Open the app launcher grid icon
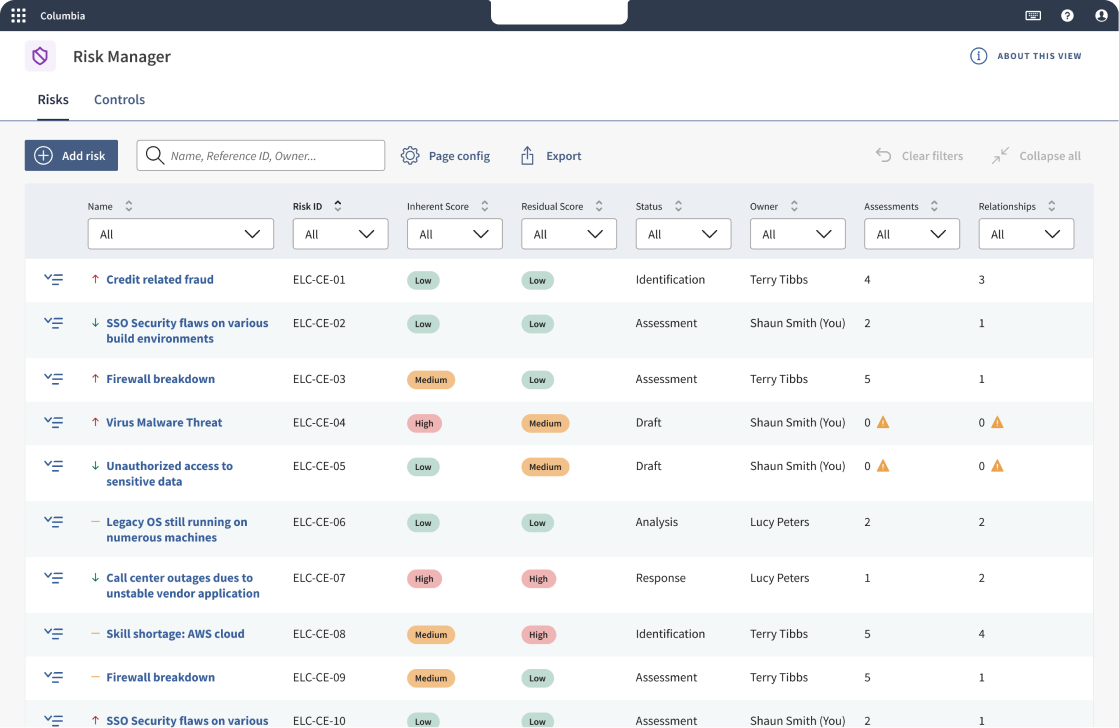Screen dimensions: 1119x728 [x=19, y=16]
